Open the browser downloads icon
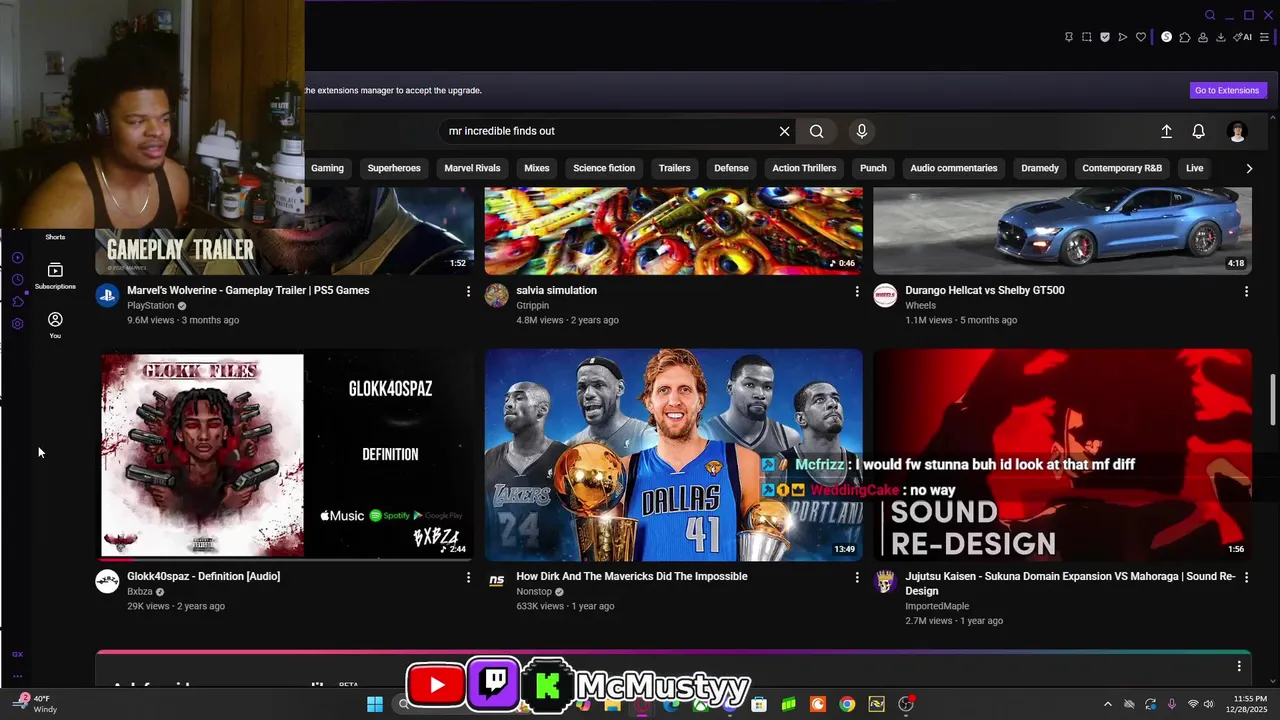The height and width of the screenshot is (720, 1280). click(1221, 37)
